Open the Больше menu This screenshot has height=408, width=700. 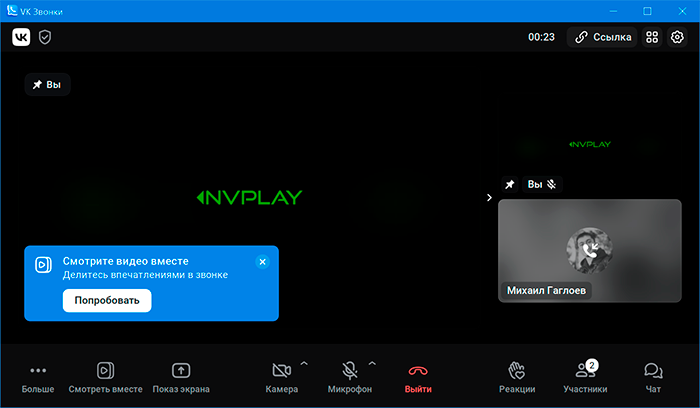(38, 378)
